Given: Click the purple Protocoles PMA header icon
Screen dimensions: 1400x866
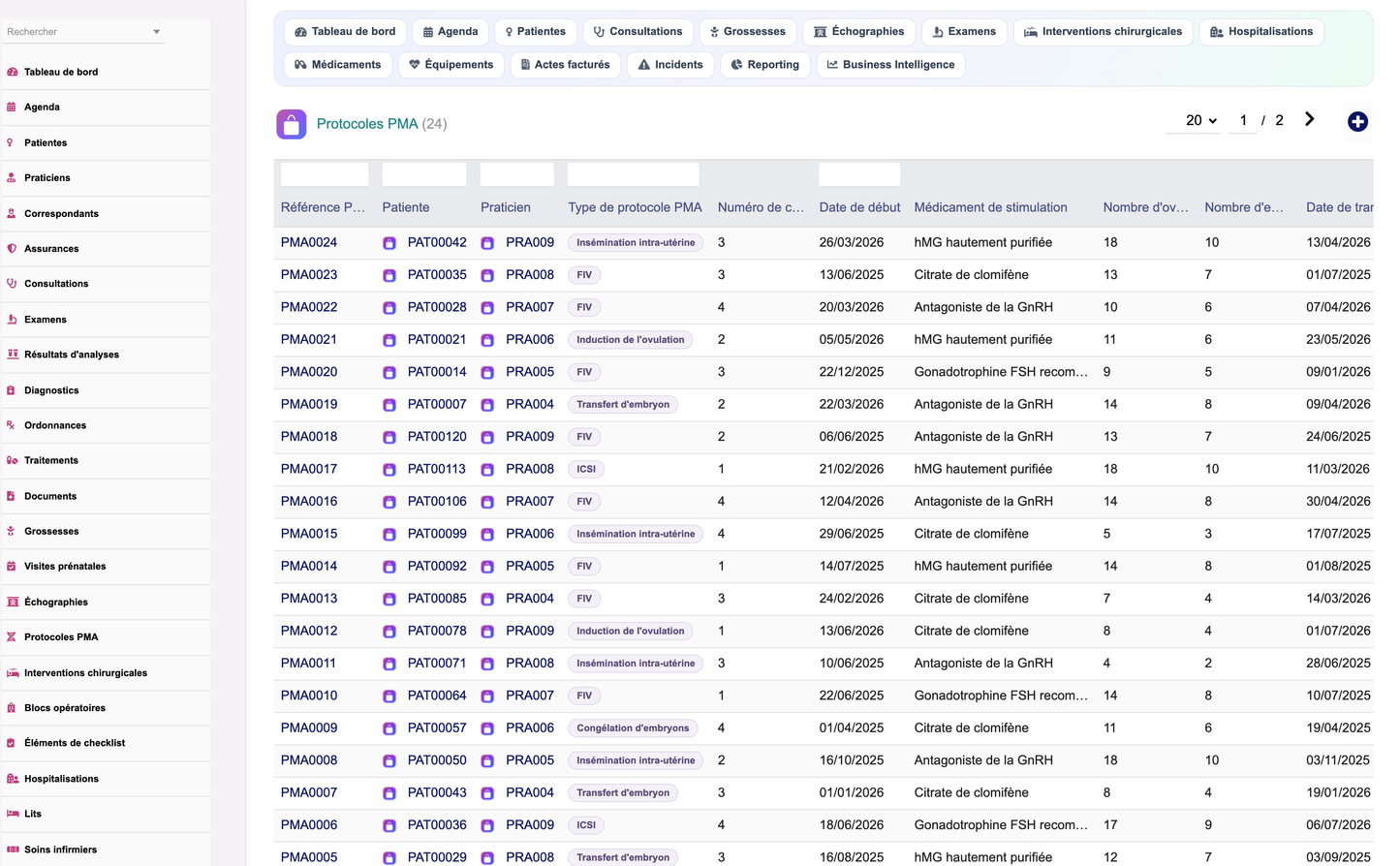Looking at the screenshot, I should [x=292, y=124].
